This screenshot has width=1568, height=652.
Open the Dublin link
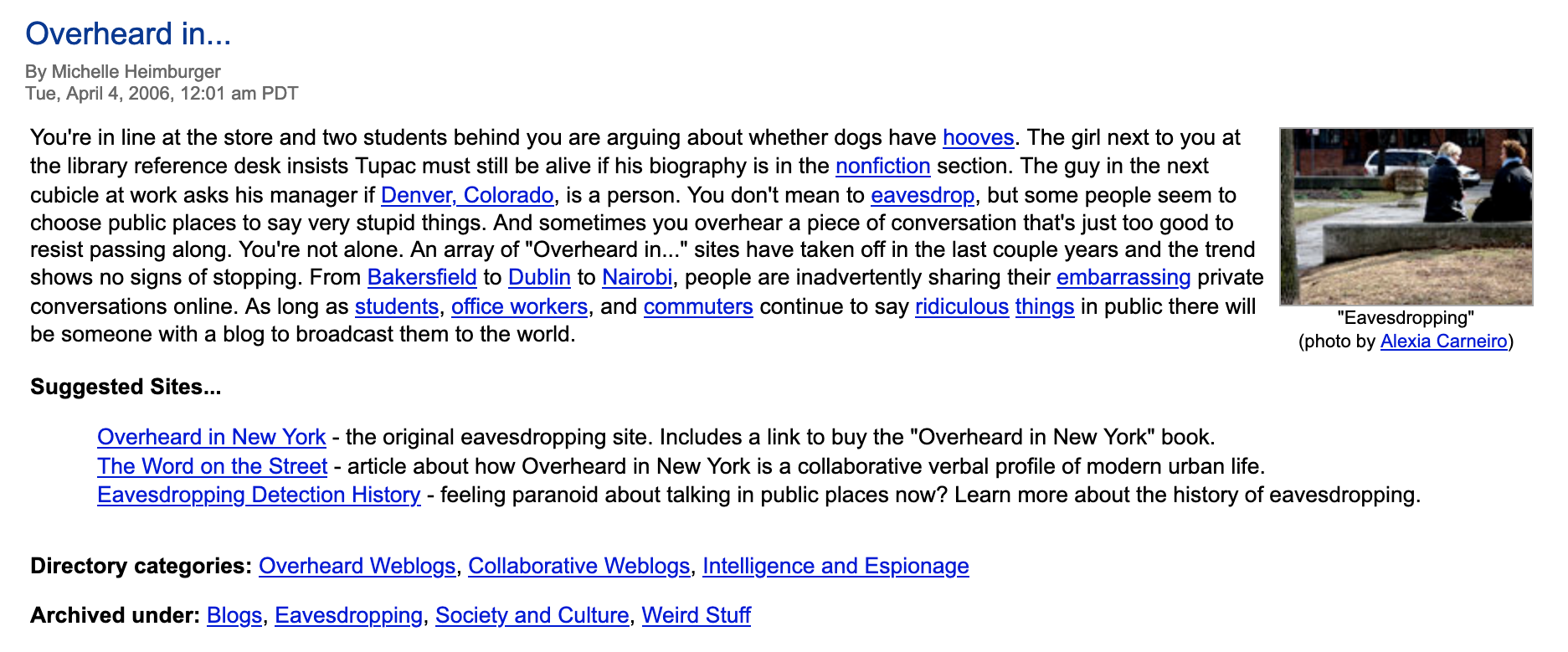pyautogui.click(x=539, y=277)
